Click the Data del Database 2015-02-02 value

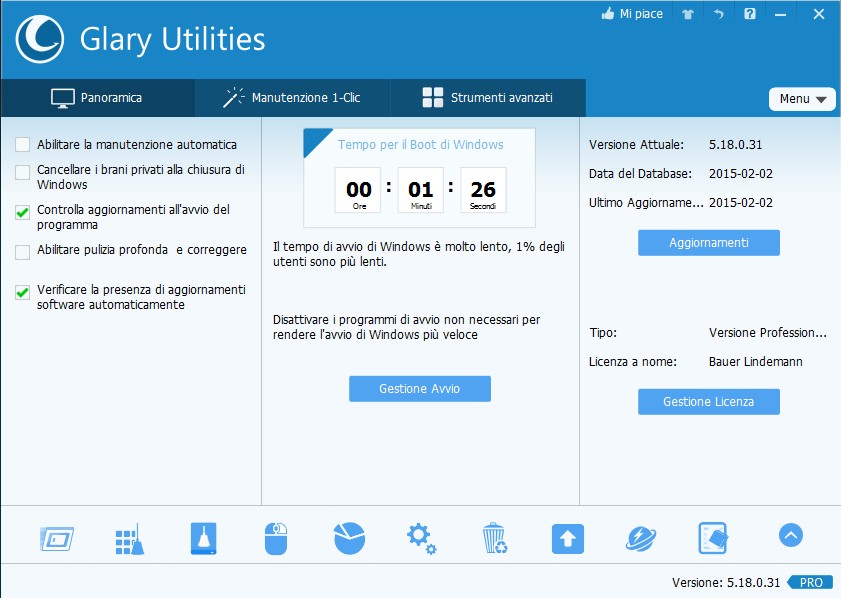(741, 174)
